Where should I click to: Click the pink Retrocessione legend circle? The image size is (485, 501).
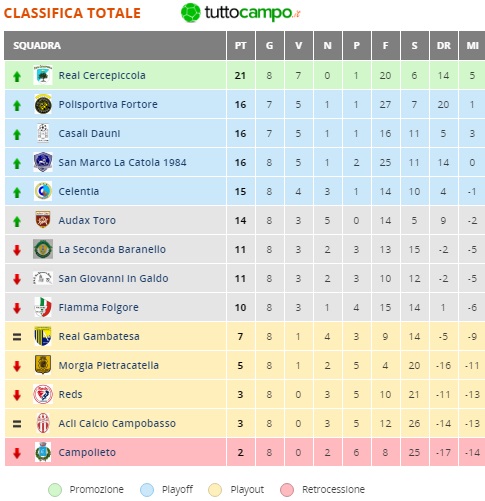click(x=287, y=490)
